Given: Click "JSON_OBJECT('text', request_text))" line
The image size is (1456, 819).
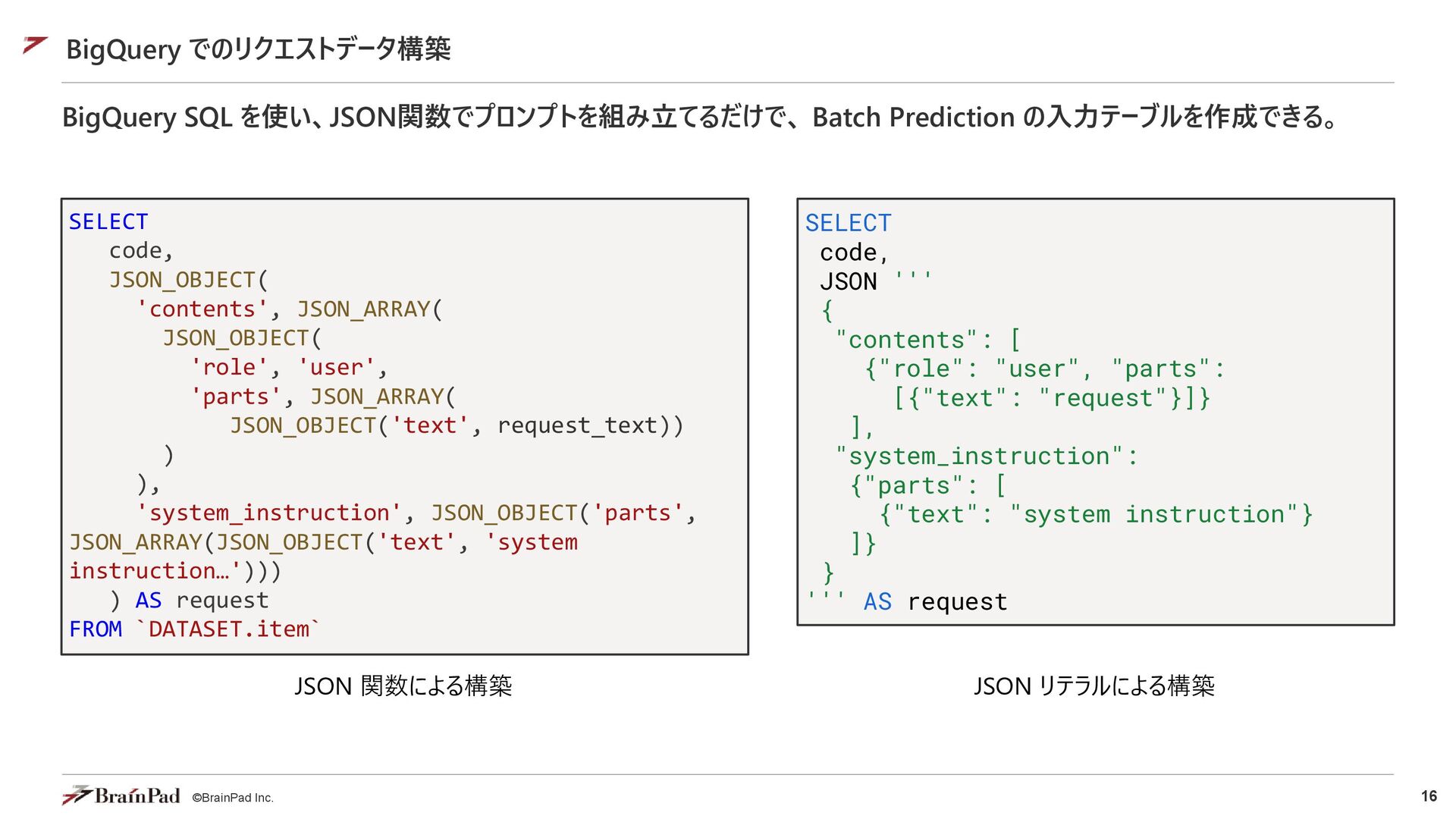Looking at the screenshot, I should (x=457, y=426).
